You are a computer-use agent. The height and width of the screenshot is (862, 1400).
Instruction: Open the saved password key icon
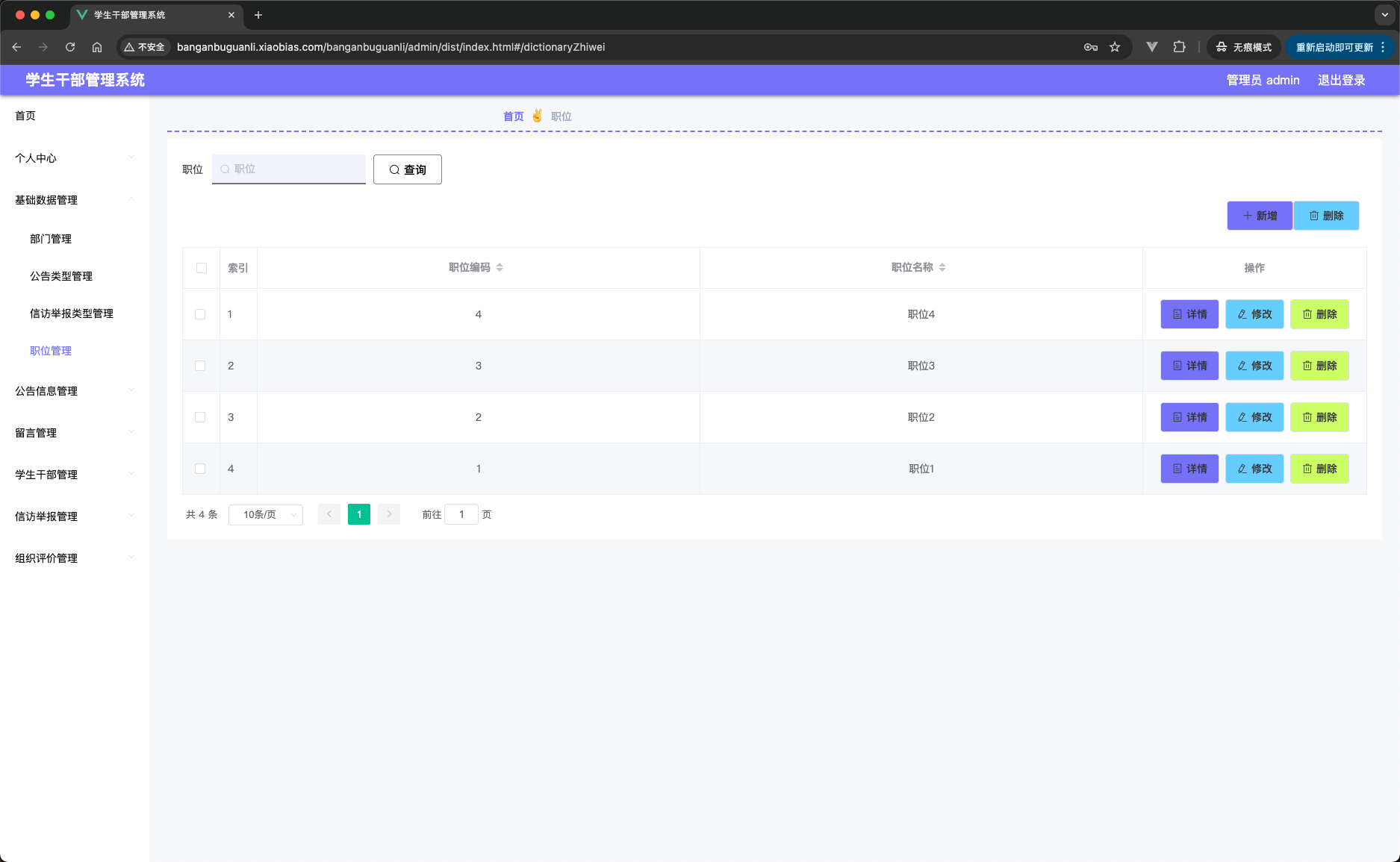[1091, 47]
